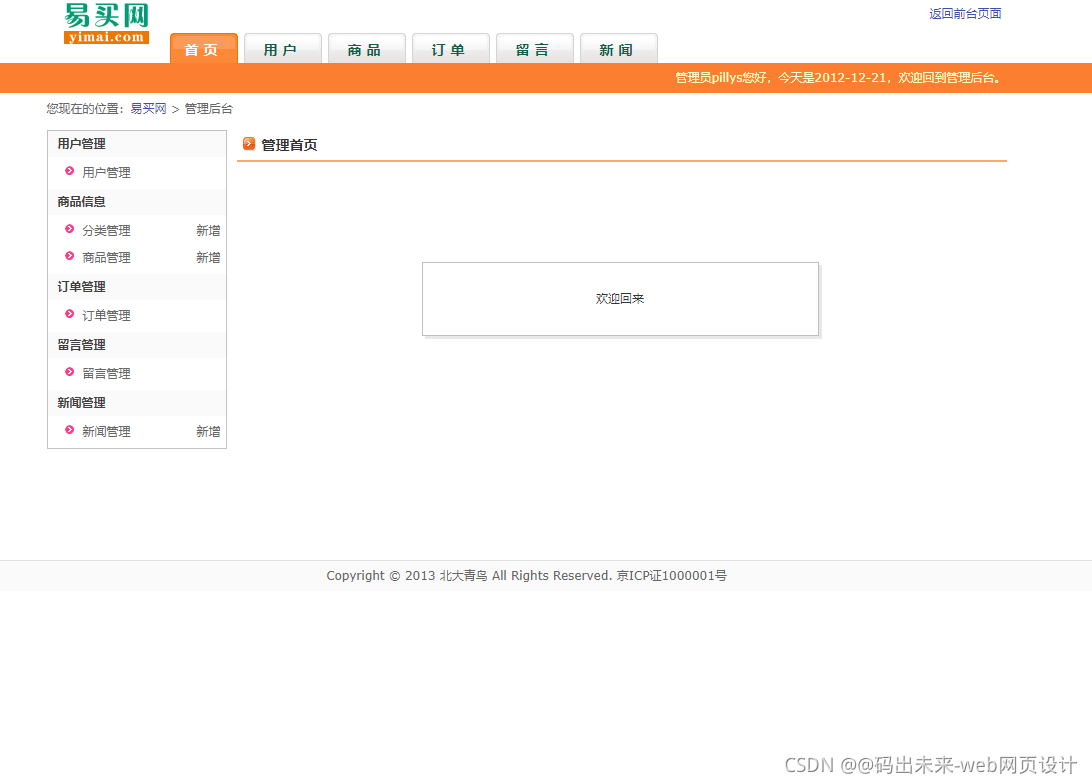Click the pink bullet icon next to 分类管理
1092x783 pixels.
70,228
